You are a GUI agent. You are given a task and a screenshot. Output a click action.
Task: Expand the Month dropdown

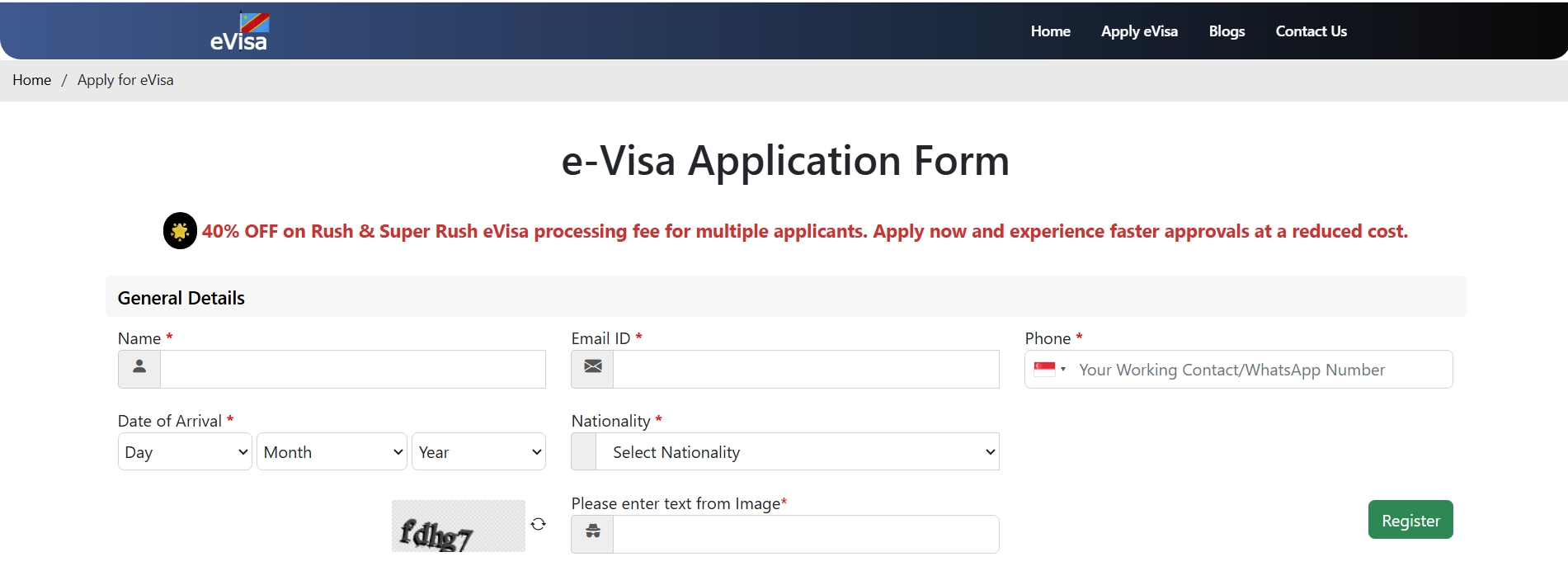[332, 452]
